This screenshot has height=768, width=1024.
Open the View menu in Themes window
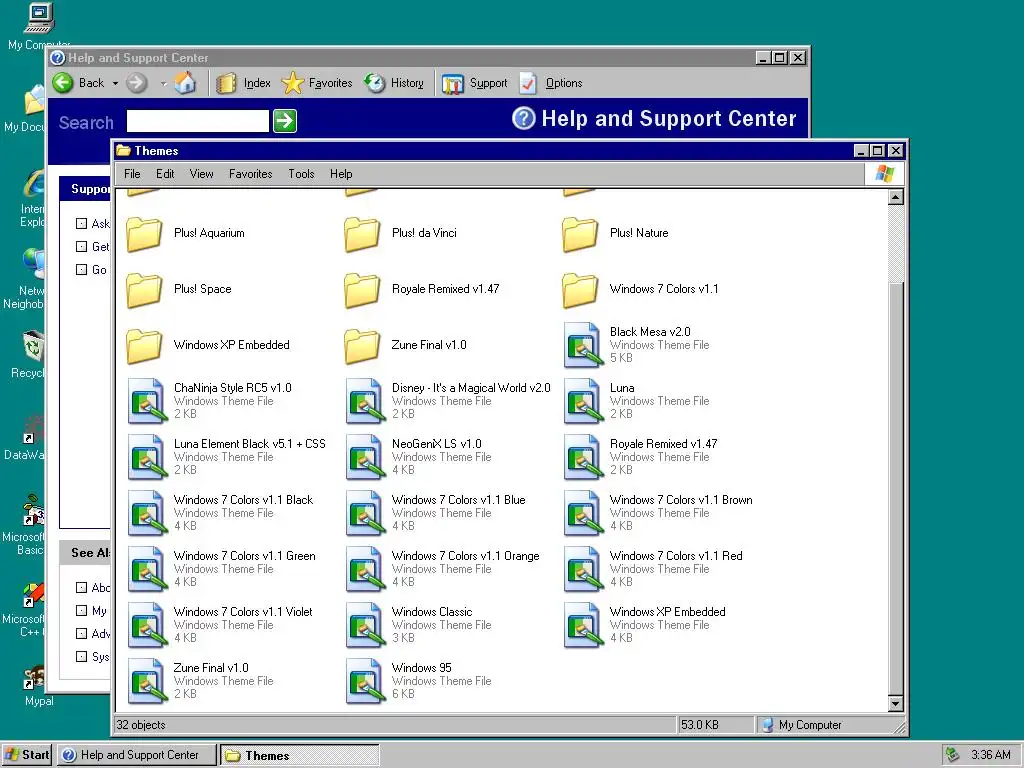(x=201, y=174)
